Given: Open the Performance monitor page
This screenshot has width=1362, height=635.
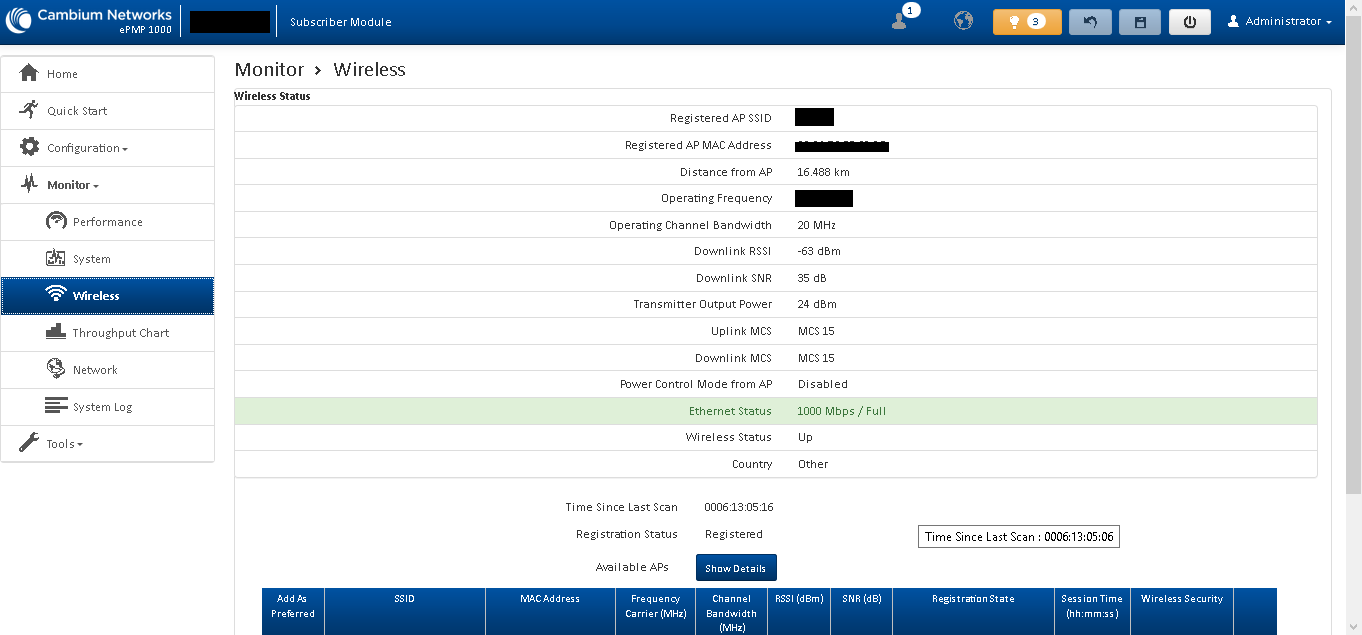Looking at the screenshot, I should [107, 222].
